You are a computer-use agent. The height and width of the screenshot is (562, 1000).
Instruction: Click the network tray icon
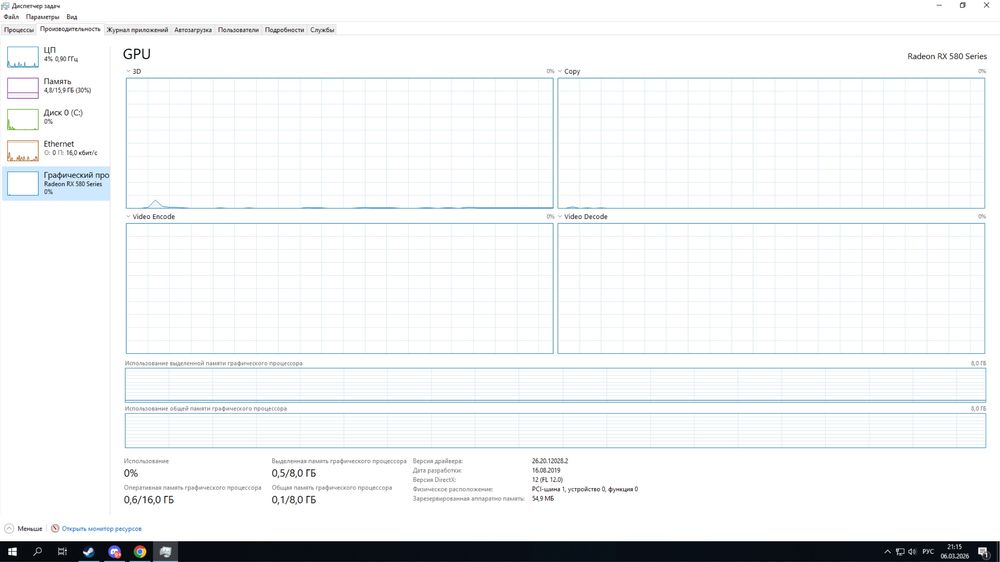[x=900, y=552]
